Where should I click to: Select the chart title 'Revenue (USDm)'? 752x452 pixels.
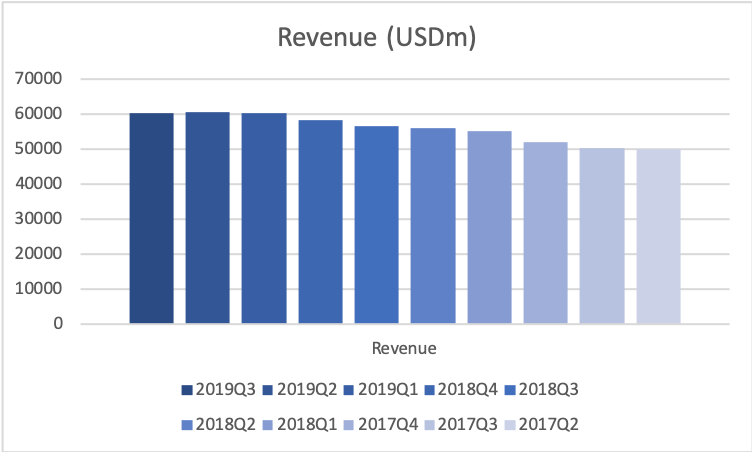[x=377, y=37]
